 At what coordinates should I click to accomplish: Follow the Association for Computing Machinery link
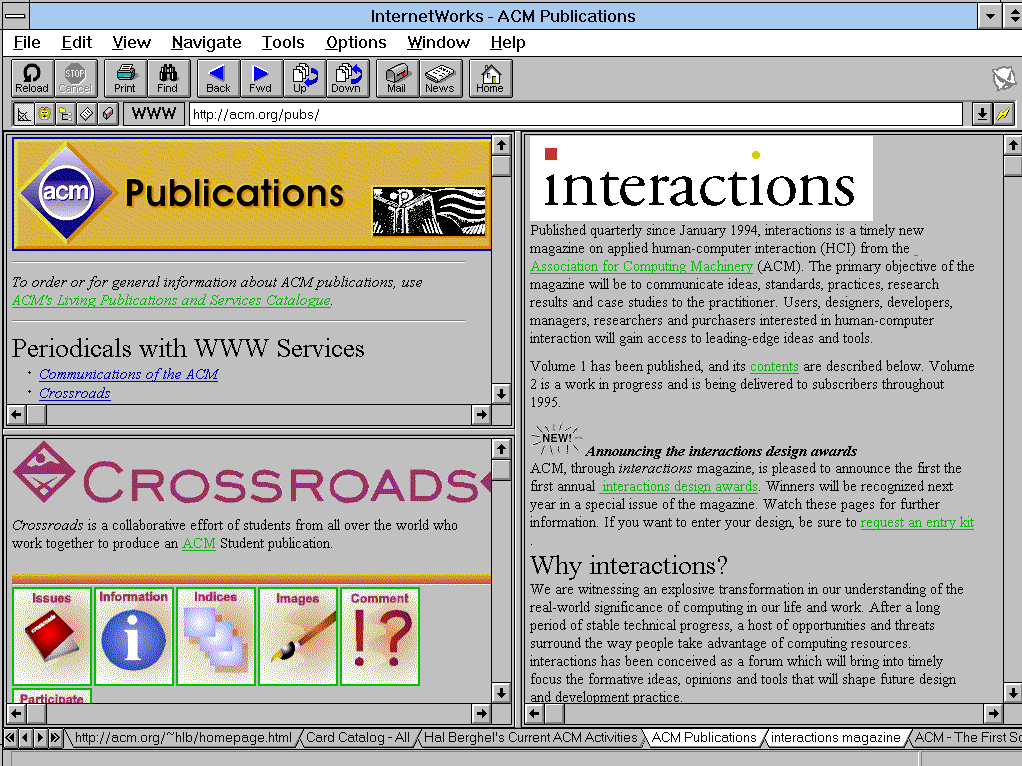coord(641,266)
